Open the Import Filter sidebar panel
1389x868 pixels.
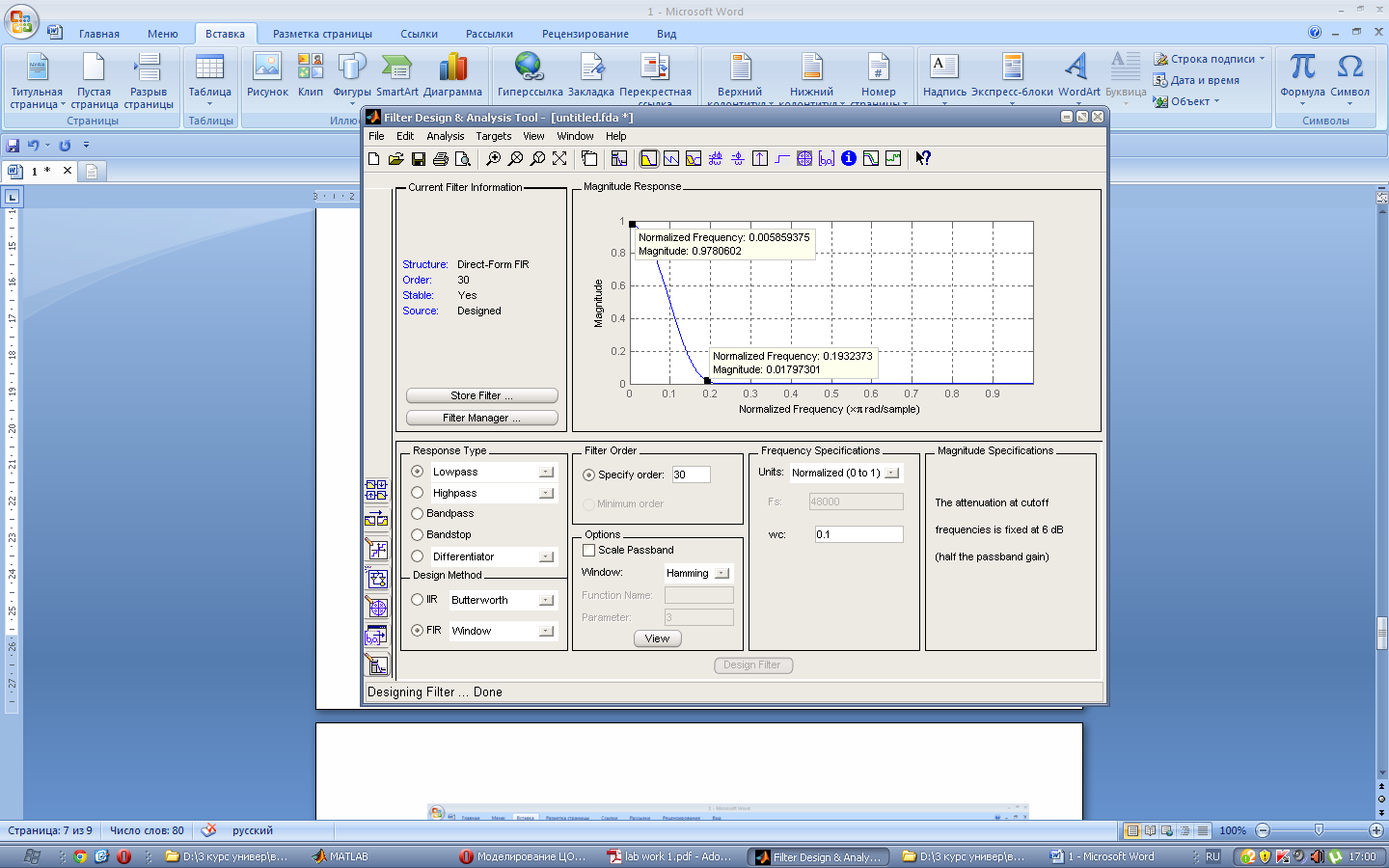coord(376,636)
